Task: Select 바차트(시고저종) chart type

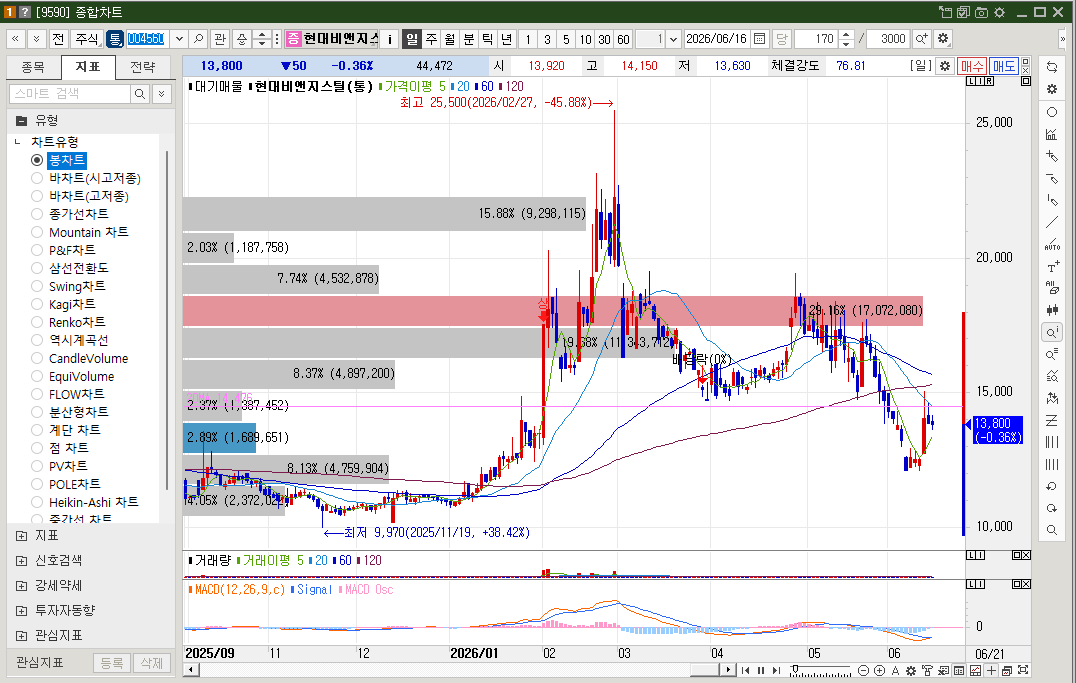Action: (37, 178)
